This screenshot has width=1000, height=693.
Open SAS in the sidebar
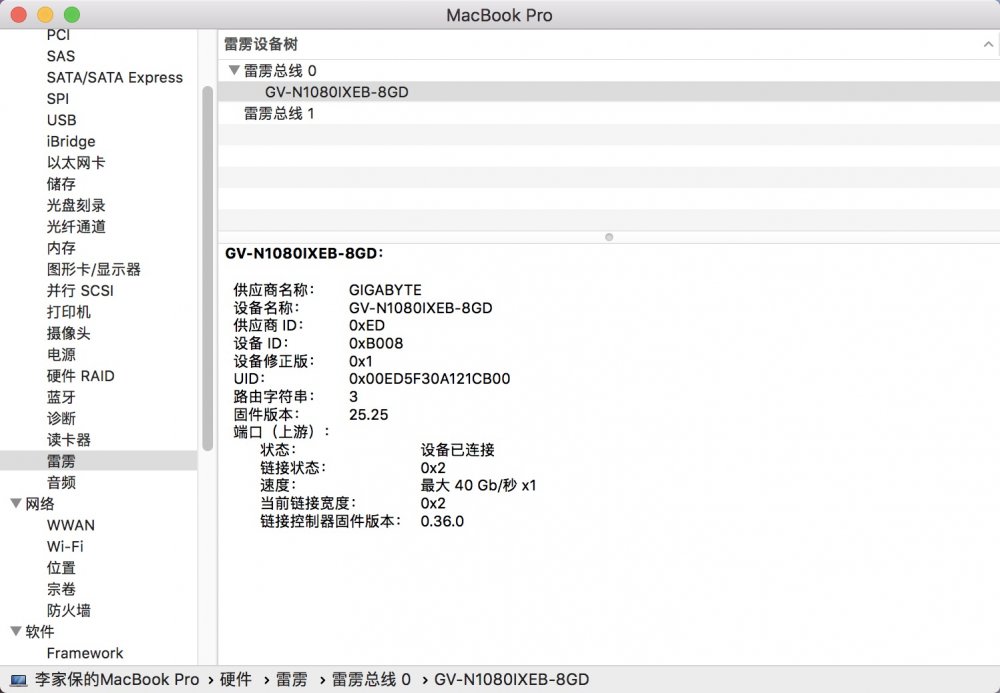click(x=61, y=56)
